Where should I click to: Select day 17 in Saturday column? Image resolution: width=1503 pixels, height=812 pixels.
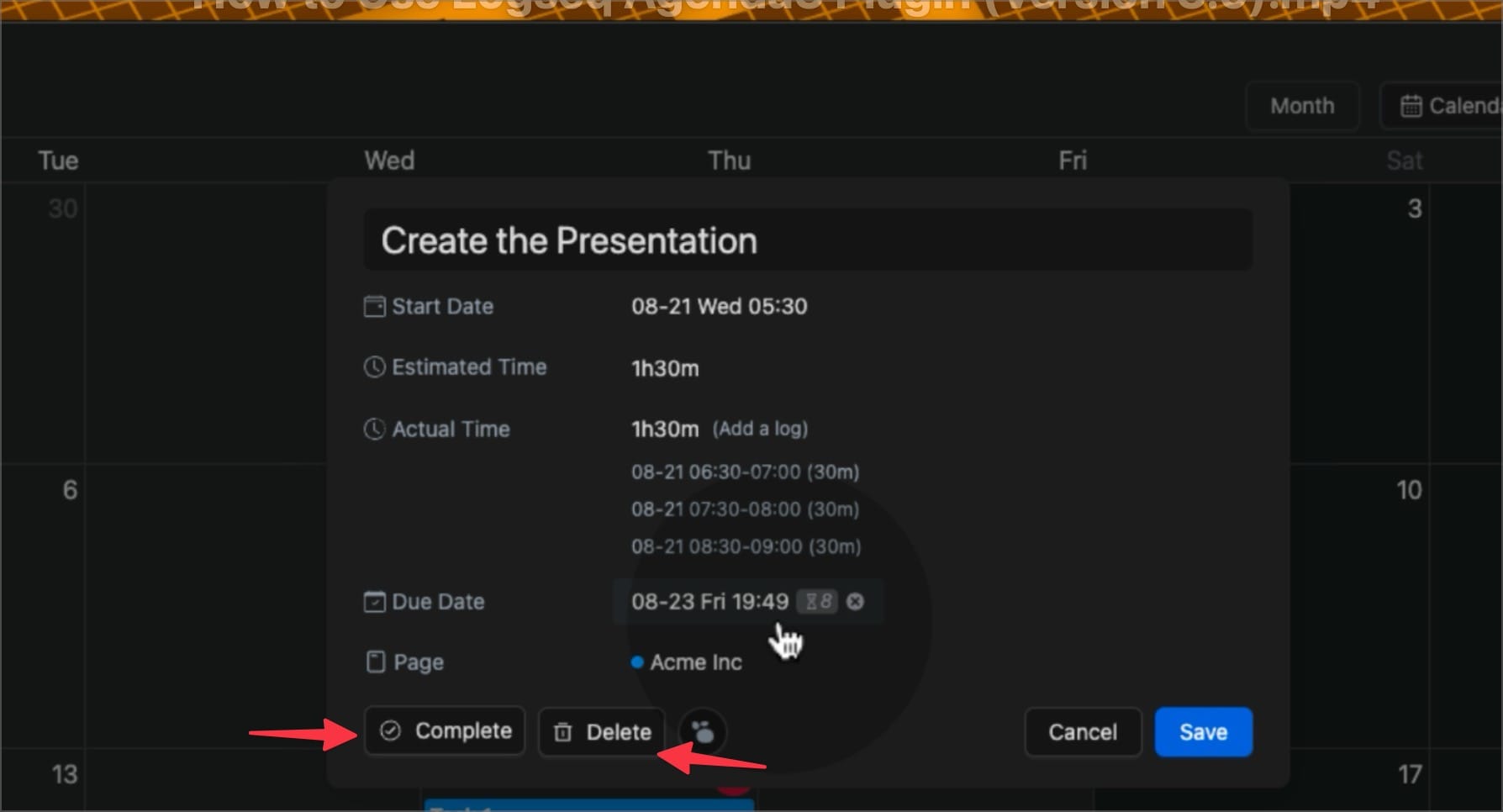tap(1410, 774)
